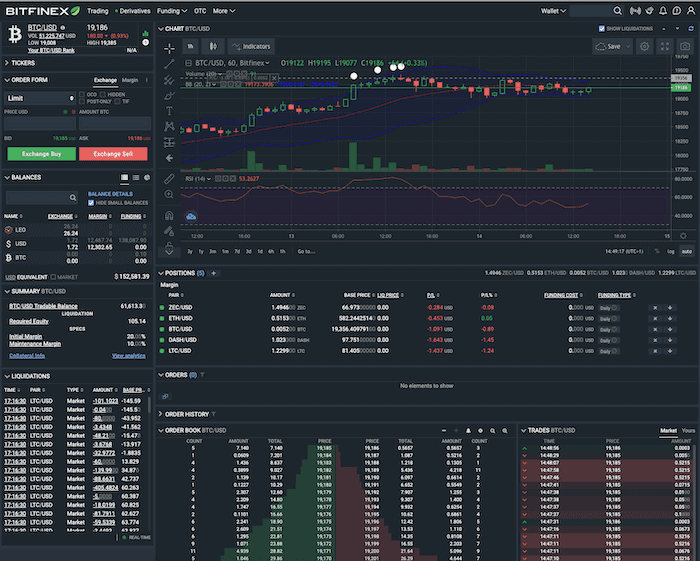The height and width of the screenshot is (561, 700).
Task: Zoom out the order book depth
Action: (x=492, y=431)
